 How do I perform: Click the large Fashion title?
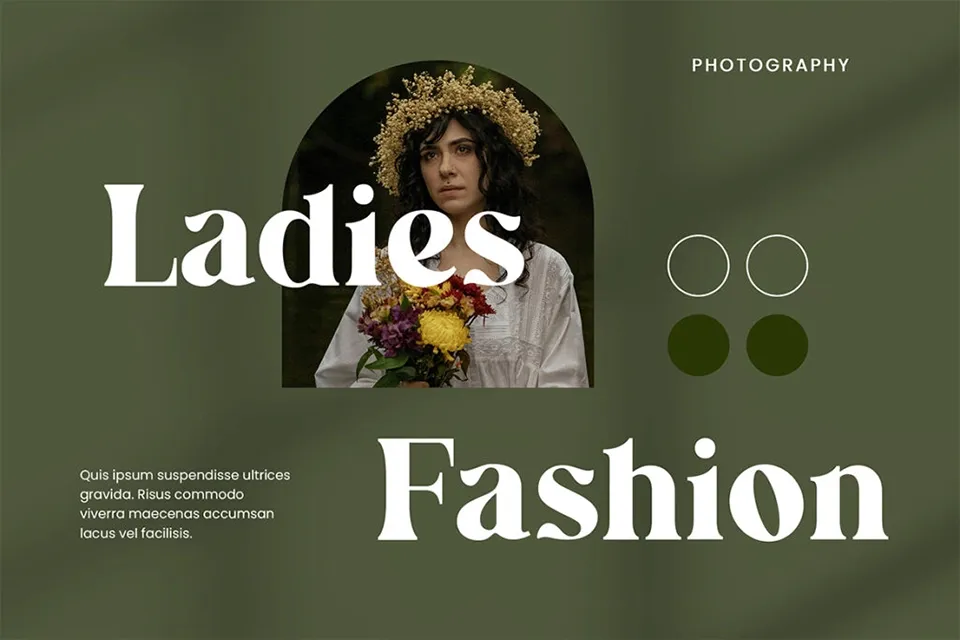click(633, 490)
